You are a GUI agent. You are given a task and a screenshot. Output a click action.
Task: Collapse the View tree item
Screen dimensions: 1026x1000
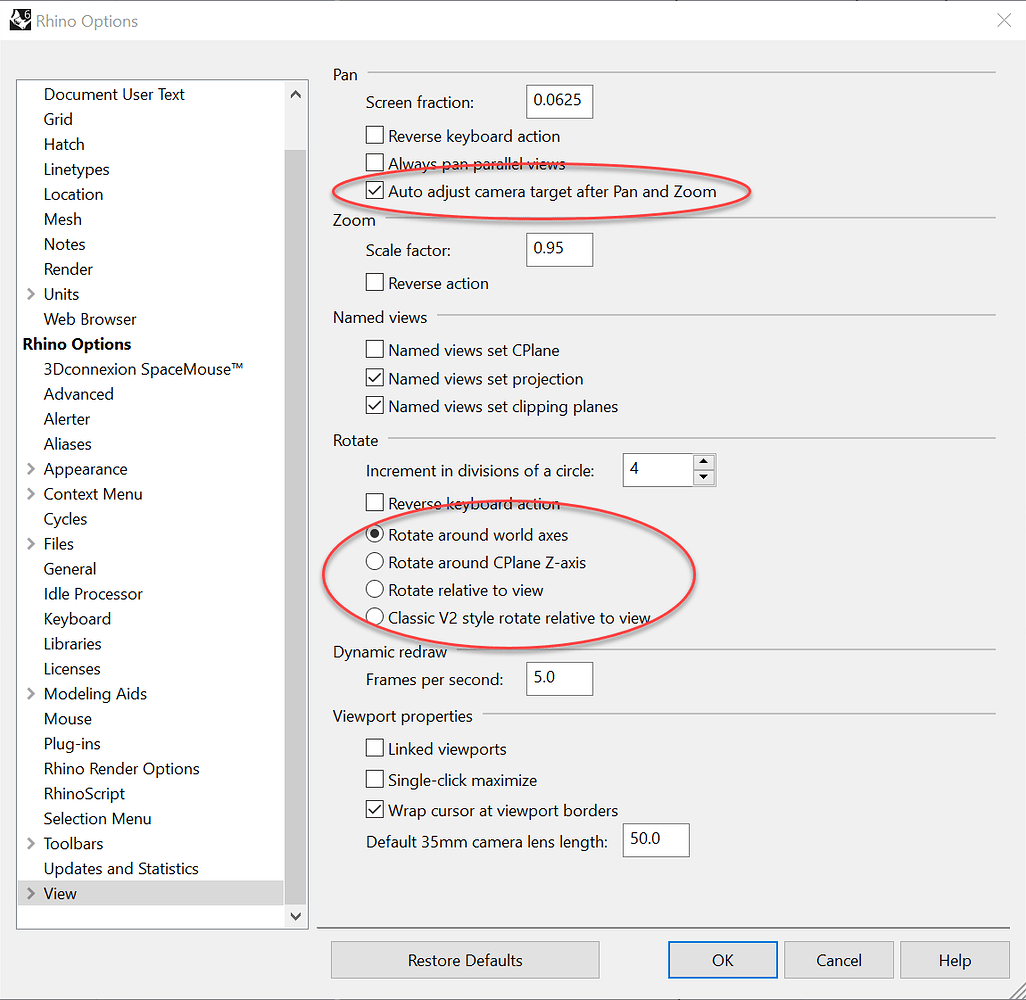pos(30,893)
